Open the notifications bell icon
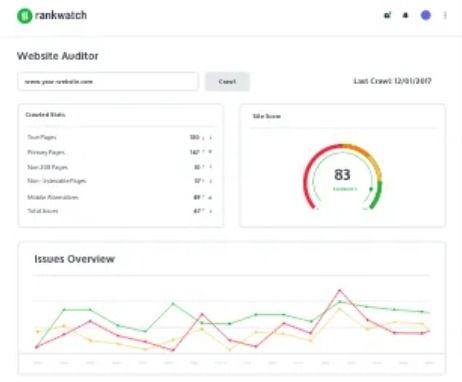The width and height of the screenshot is (462, 382). click(405, 15)
